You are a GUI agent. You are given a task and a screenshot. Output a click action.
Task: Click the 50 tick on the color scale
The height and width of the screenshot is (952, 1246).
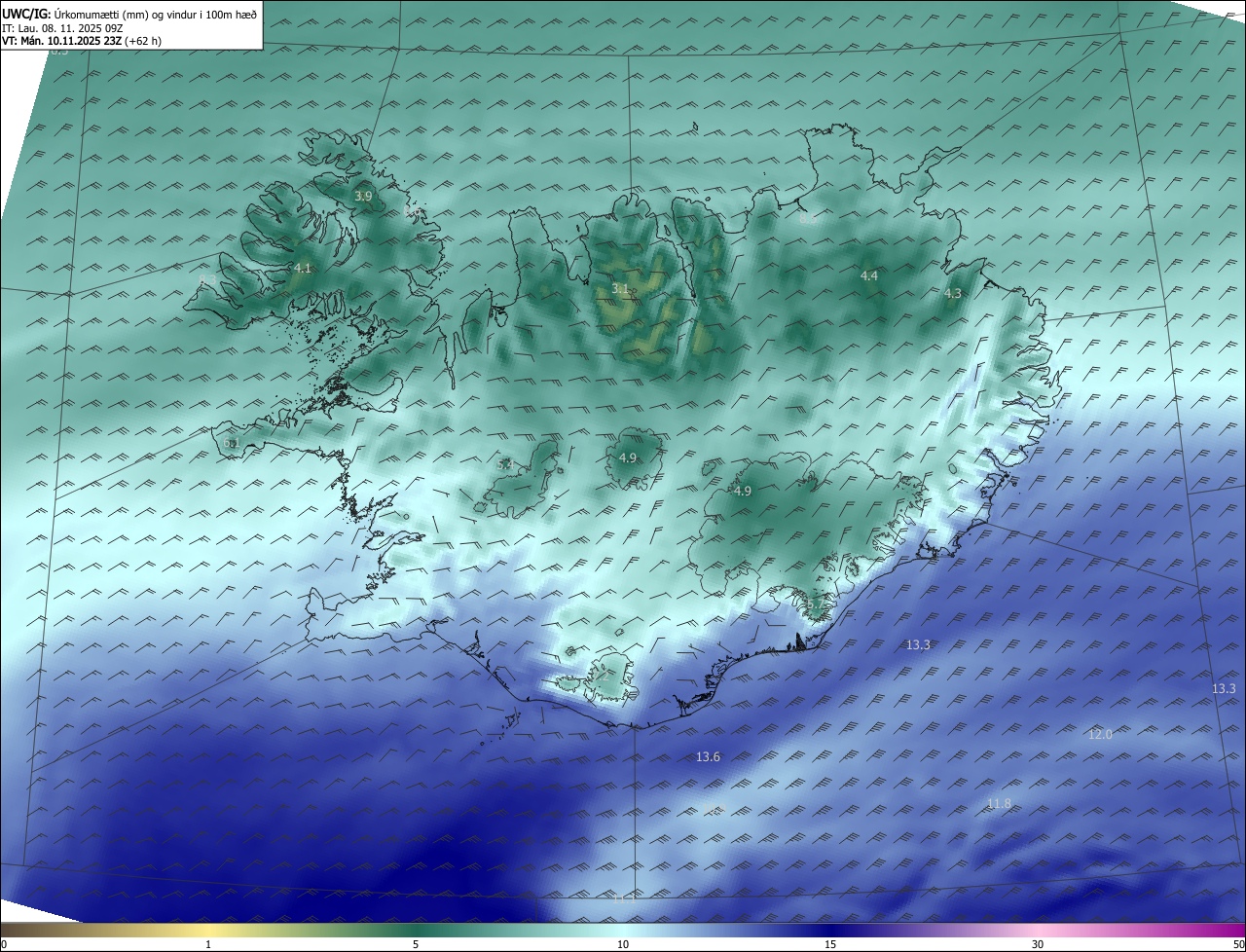[1239, 944]
